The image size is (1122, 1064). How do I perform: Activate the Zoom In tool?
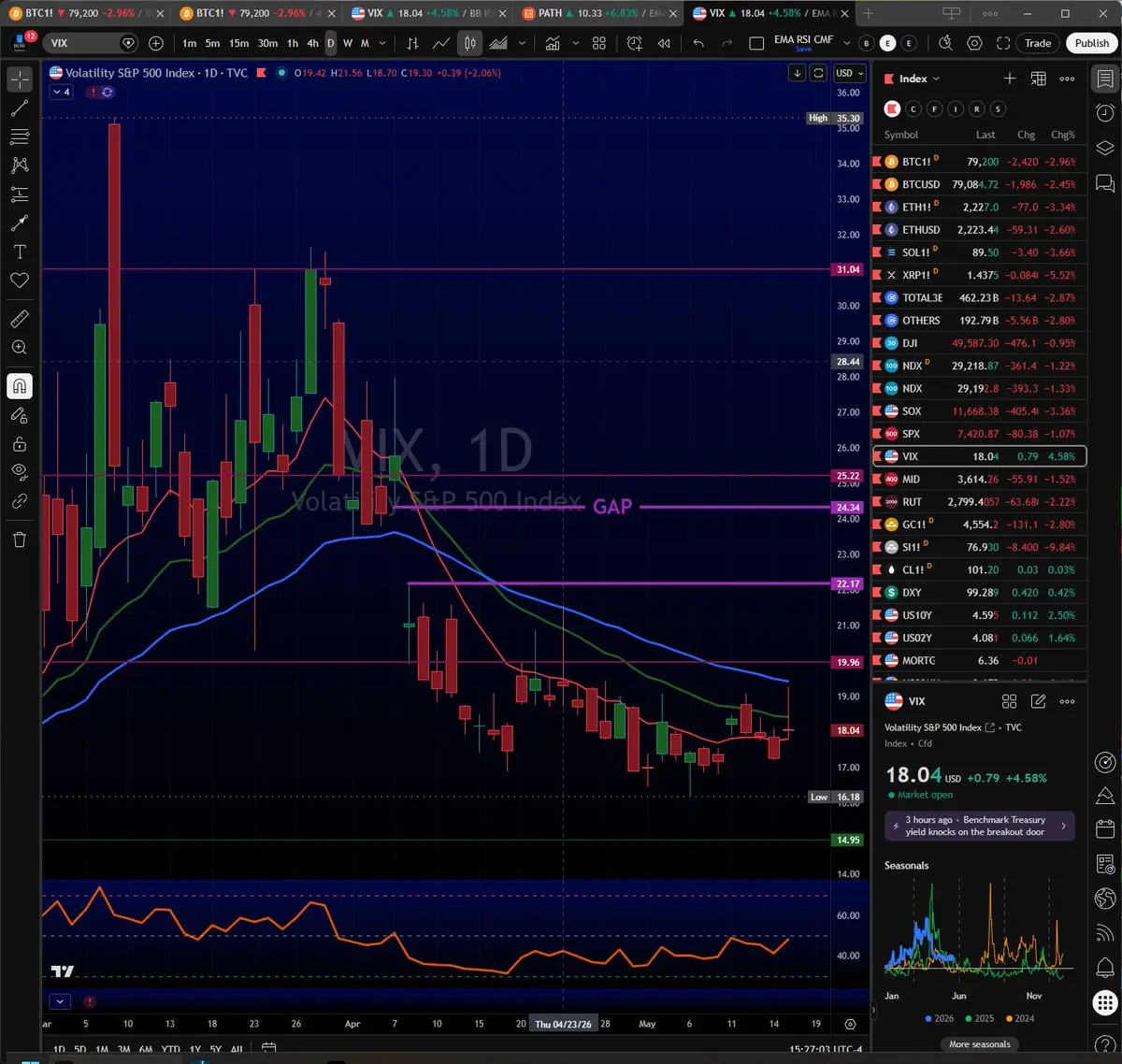pos(20,348)
